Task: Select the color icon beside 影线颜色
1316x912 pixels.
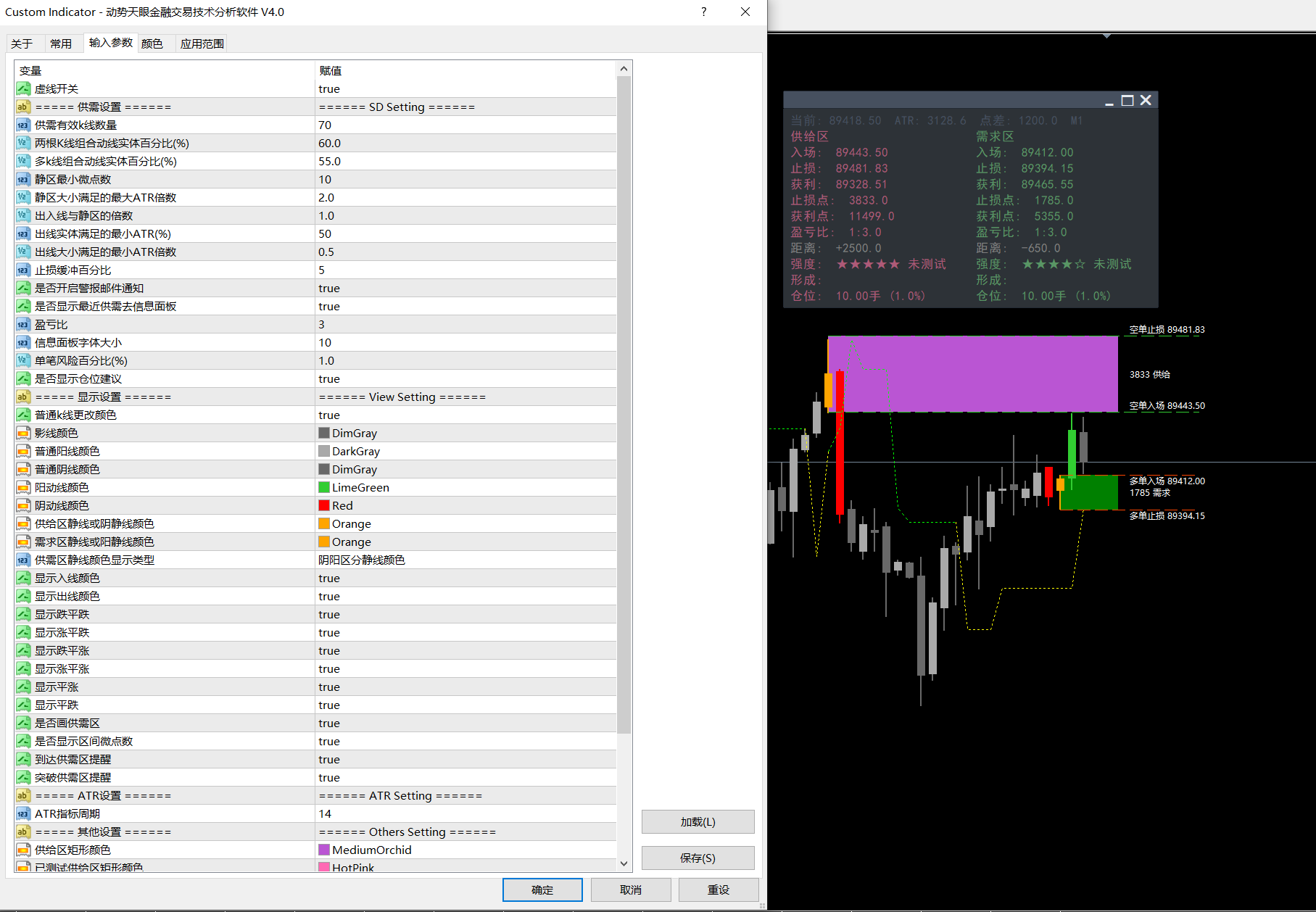Action: pos(23,433)
